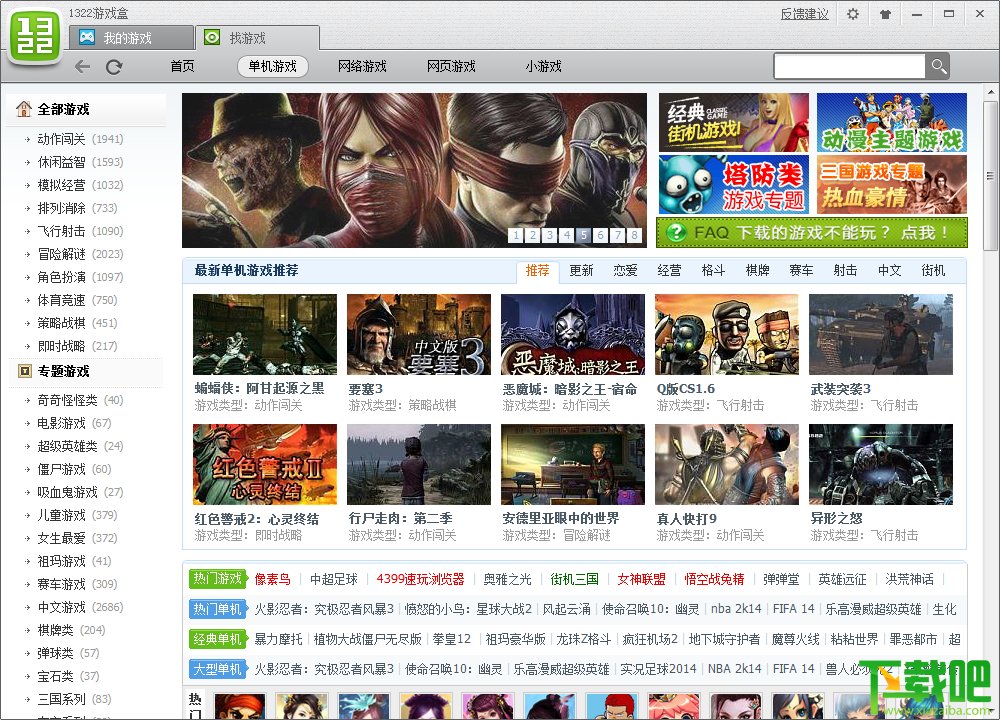Open the 三国系列 (83) topic
Image resolution: width=1000 pixels, height=720 pixels.
click(74, 699)
